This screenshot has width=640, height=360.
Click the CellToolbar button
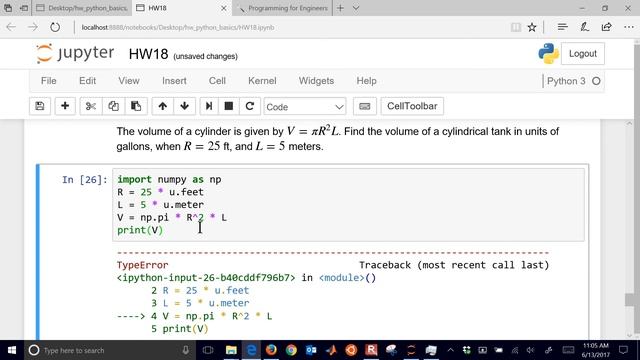pos(412,106)
